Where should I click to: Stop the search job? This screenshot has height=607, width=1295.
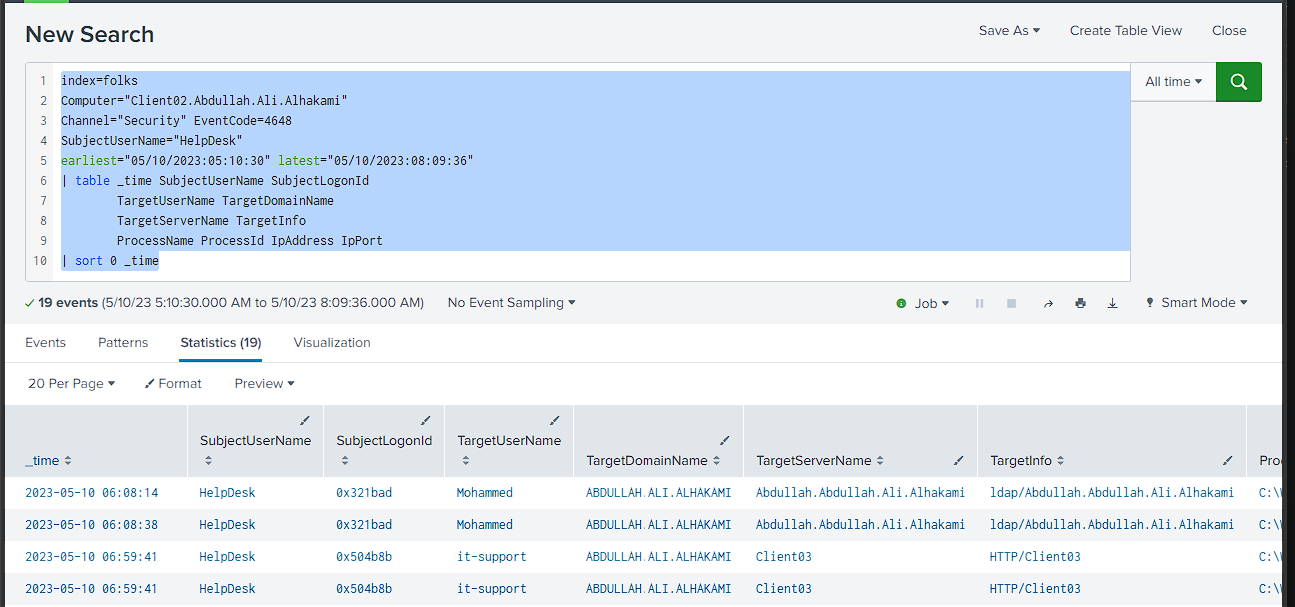pyautogui.click(x=1011, y=303)
